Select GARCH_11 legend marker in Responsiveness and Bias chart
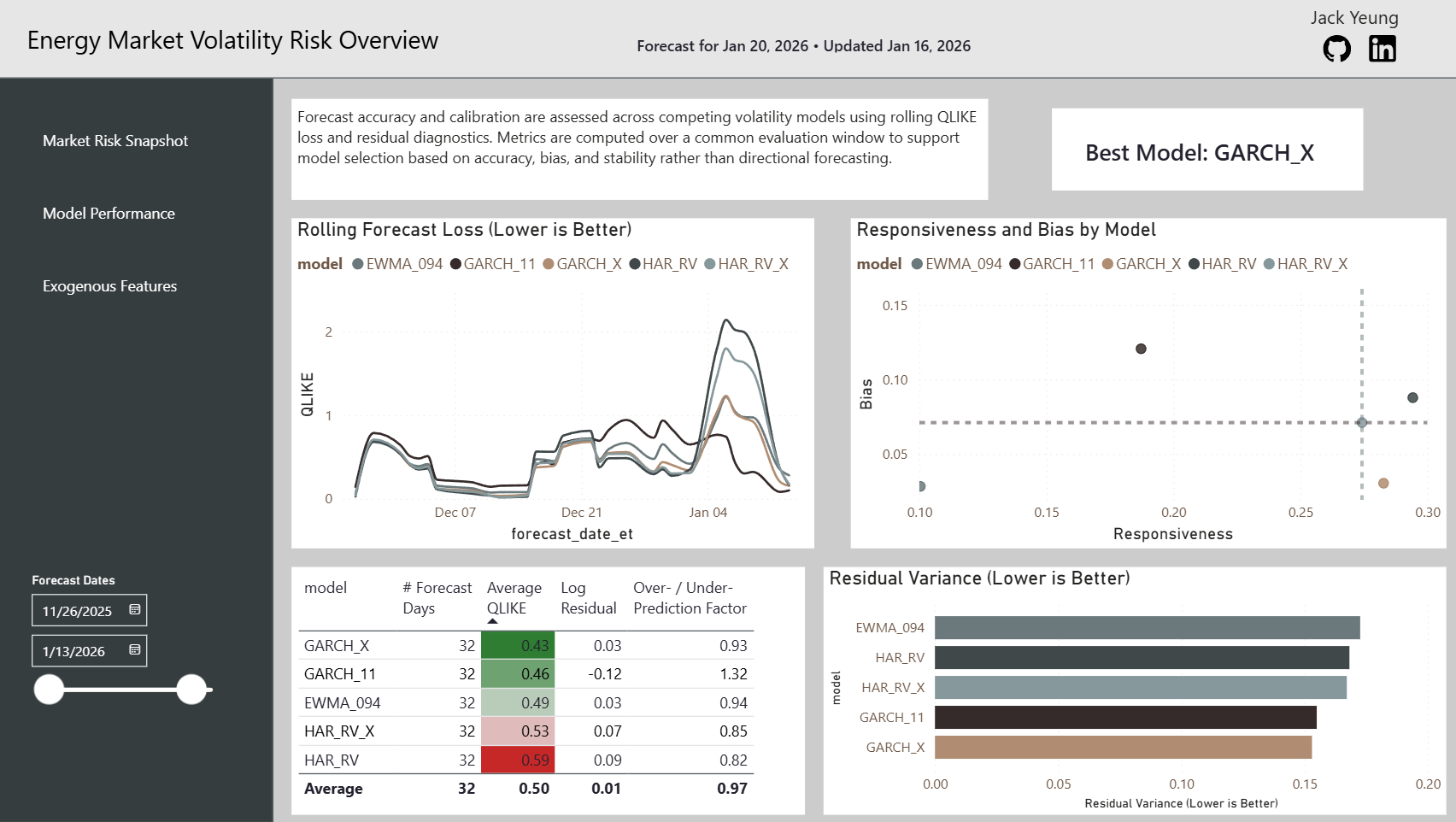The image size is (1456, 822). 1015,264
